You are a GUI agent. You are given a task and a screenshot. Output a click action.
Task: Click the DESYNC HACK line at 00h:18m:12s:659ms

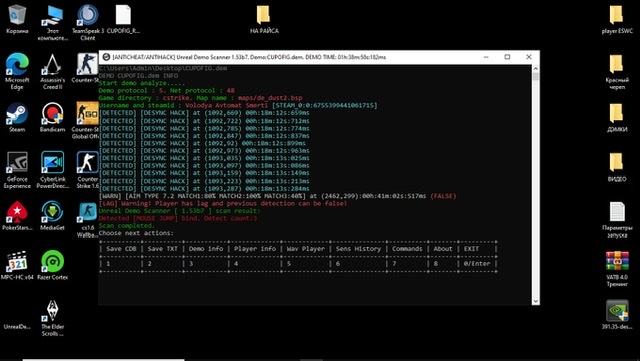click(204, 113)
